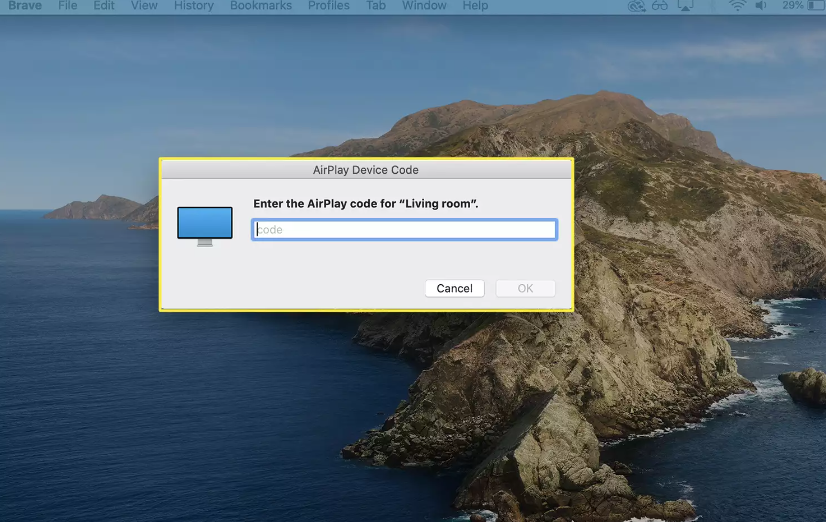Click the cloud sync menu bar icon

tap(637, 6)
